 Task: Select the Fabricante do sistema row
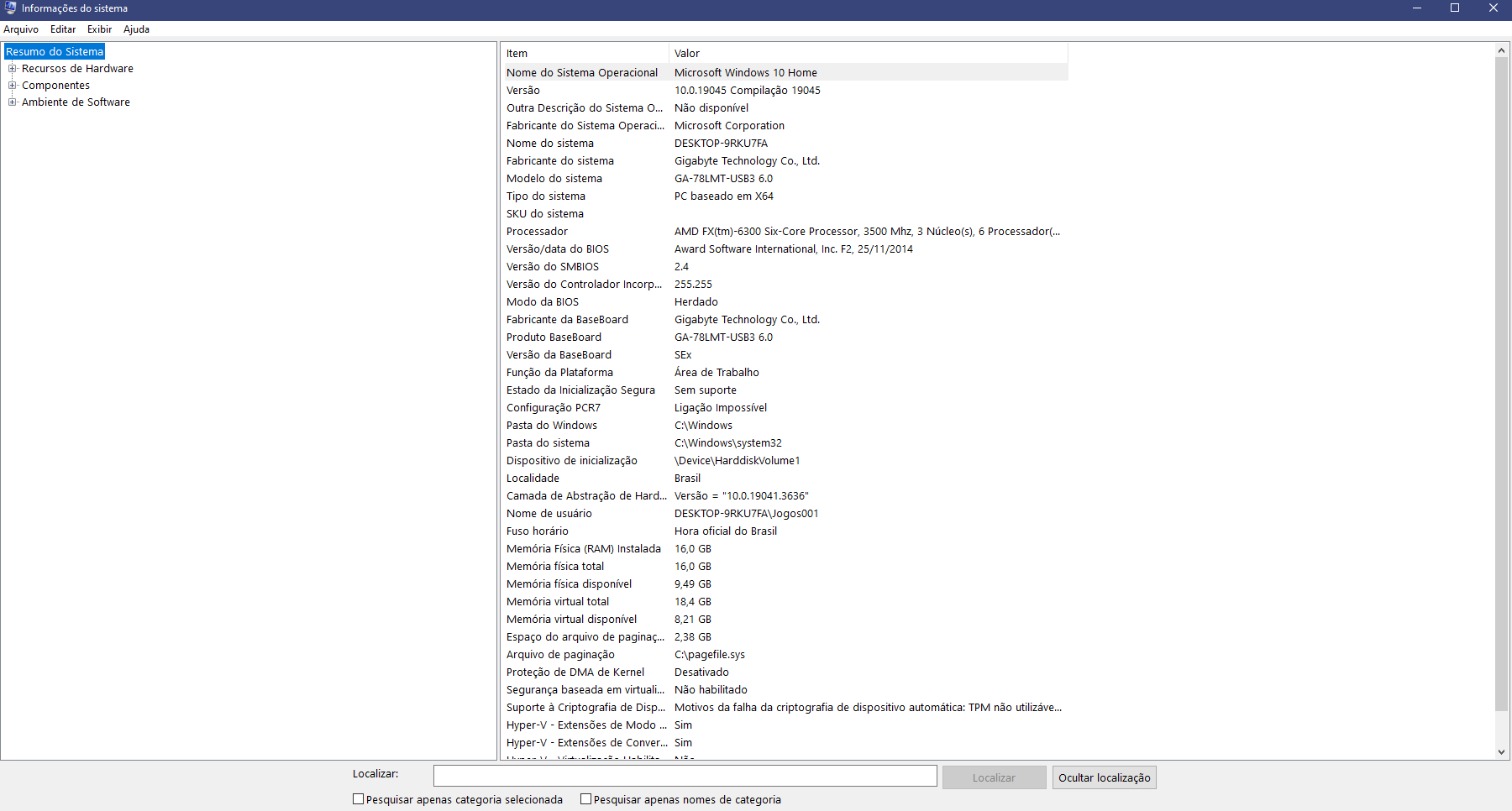point(785,161)
